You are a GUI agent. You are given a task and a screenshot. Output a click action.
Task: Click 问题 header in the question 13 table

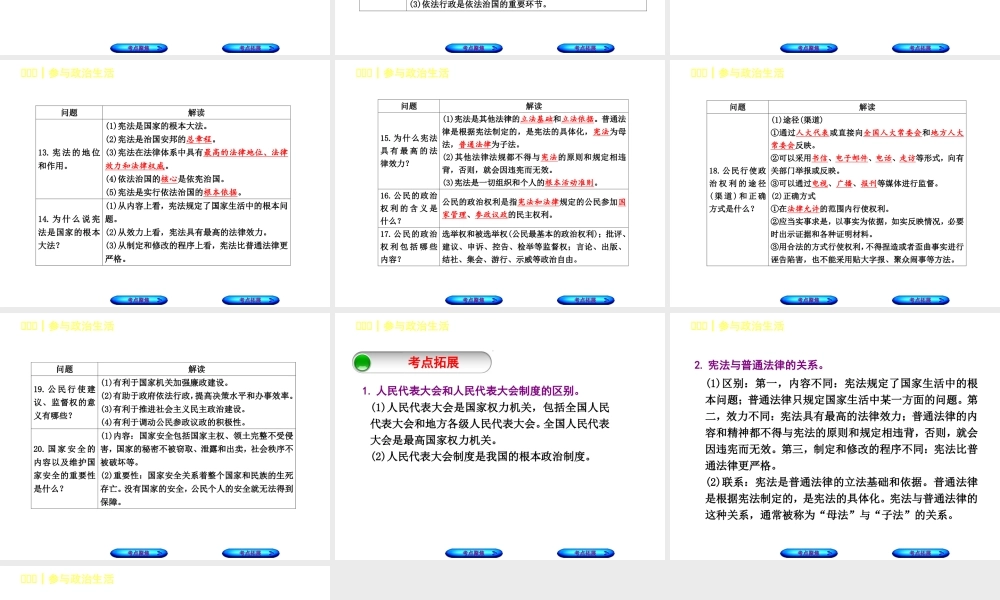[69, 113]
